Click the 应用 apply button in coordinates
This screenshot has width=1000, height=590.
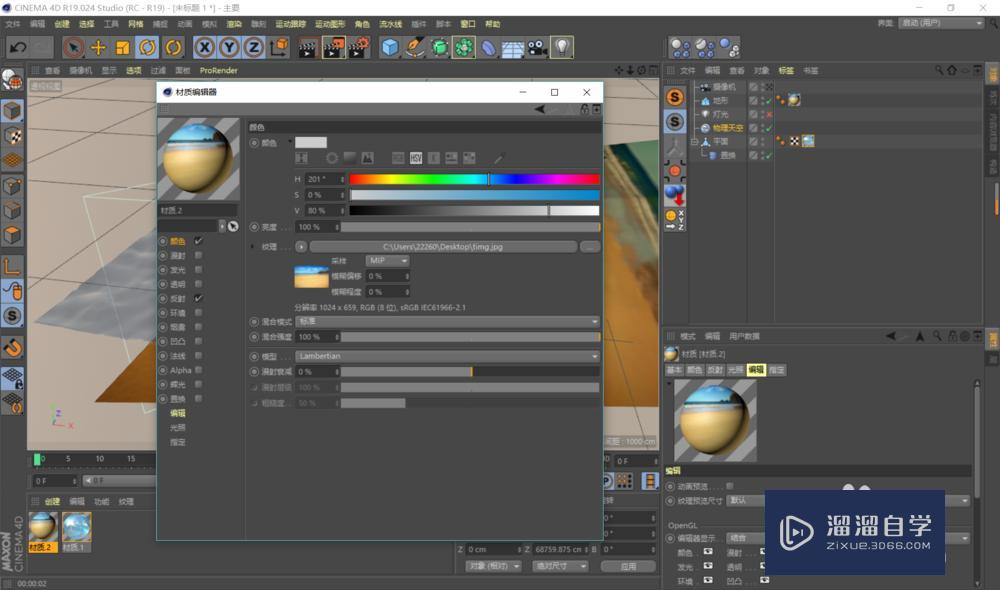(x=628, y=566)
